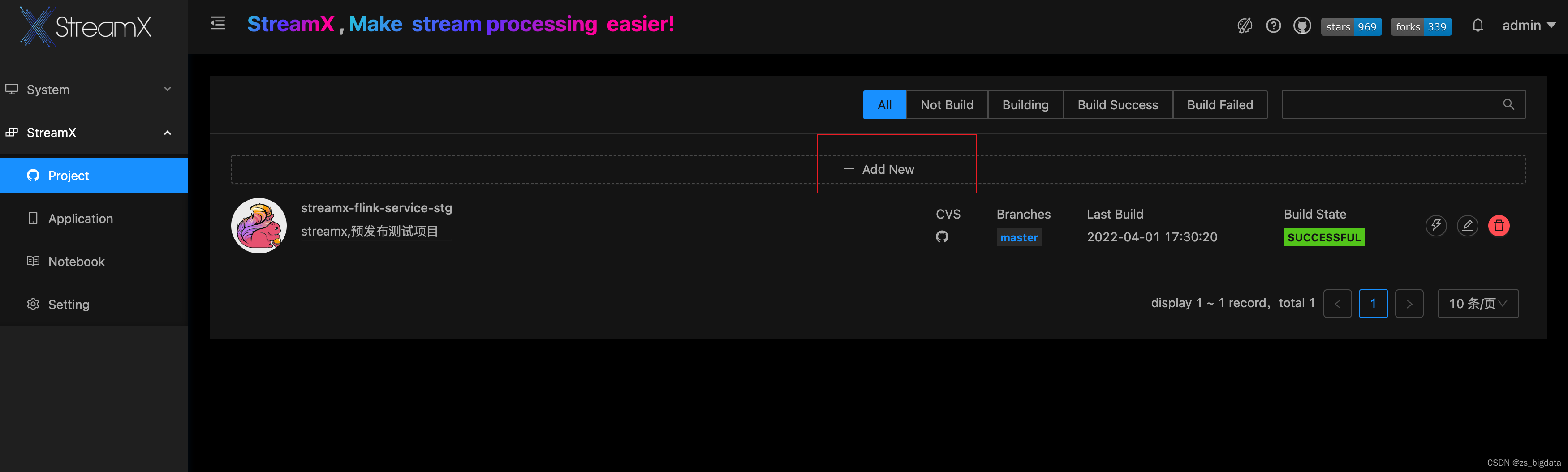1568x472 pixels.
Task: Select the All filter tab
Action: click(x=884, y=105)
